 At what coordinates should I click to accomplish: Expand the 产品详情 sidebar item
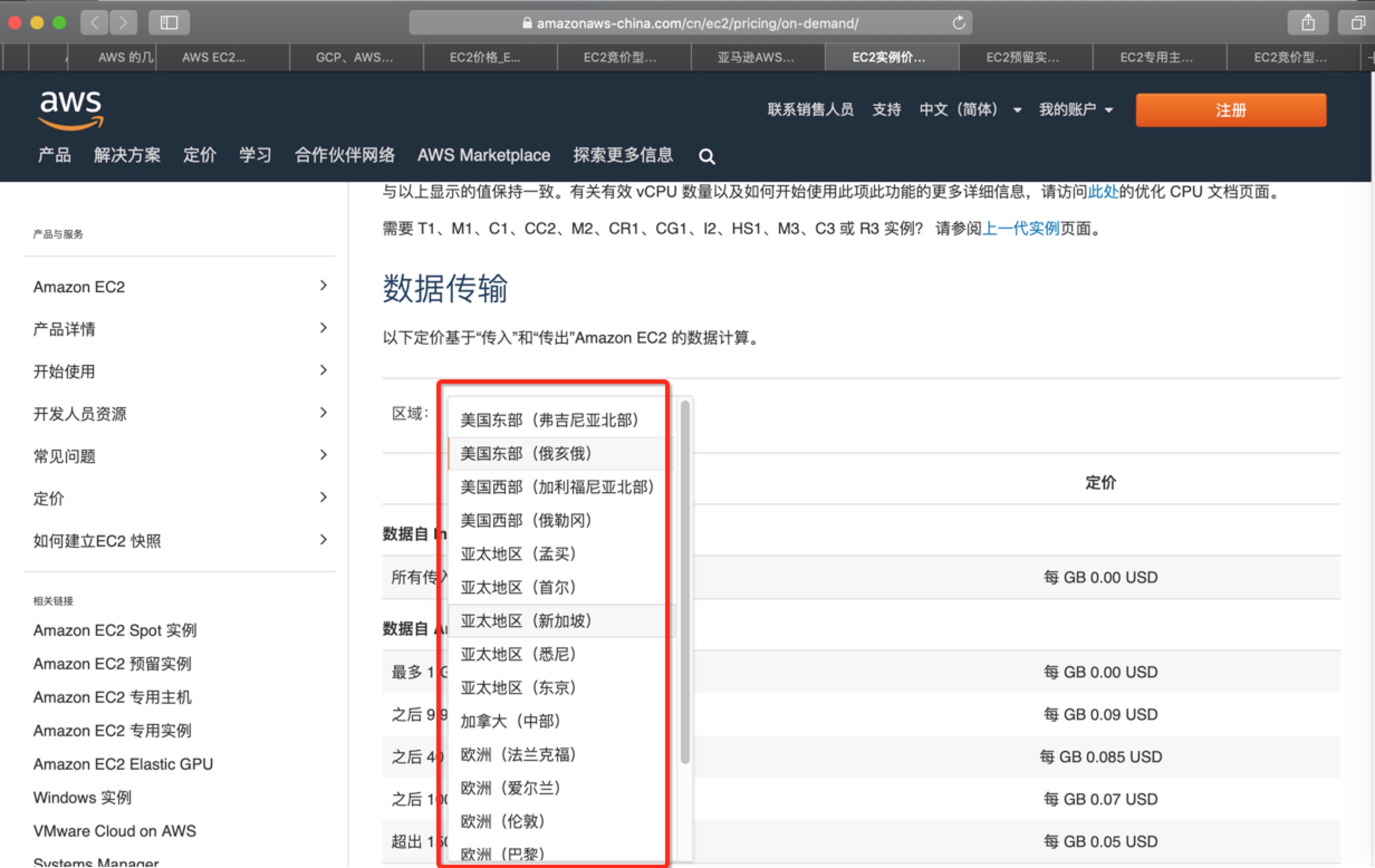coord(180,329)
